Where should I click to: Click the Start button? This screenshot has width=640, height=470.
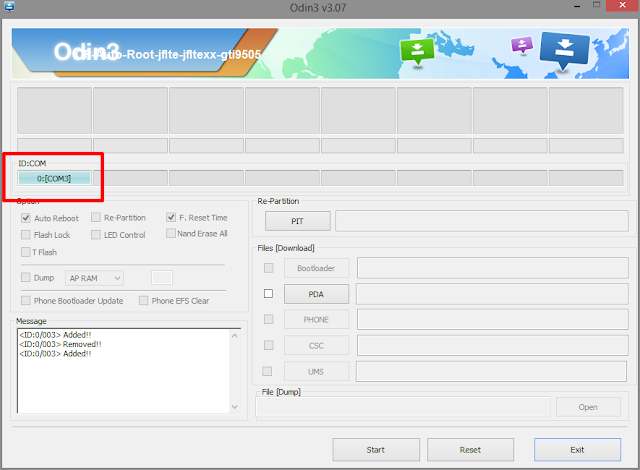coord(376,450)
